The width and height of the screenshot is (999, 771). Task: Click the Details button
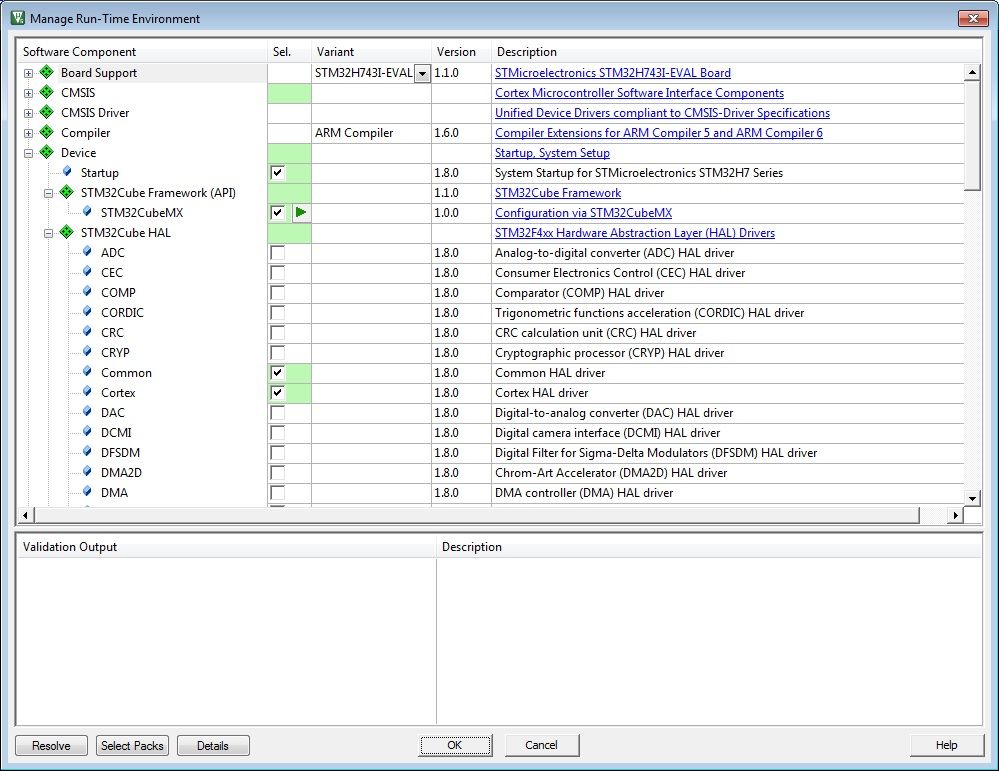pos(213,746)
